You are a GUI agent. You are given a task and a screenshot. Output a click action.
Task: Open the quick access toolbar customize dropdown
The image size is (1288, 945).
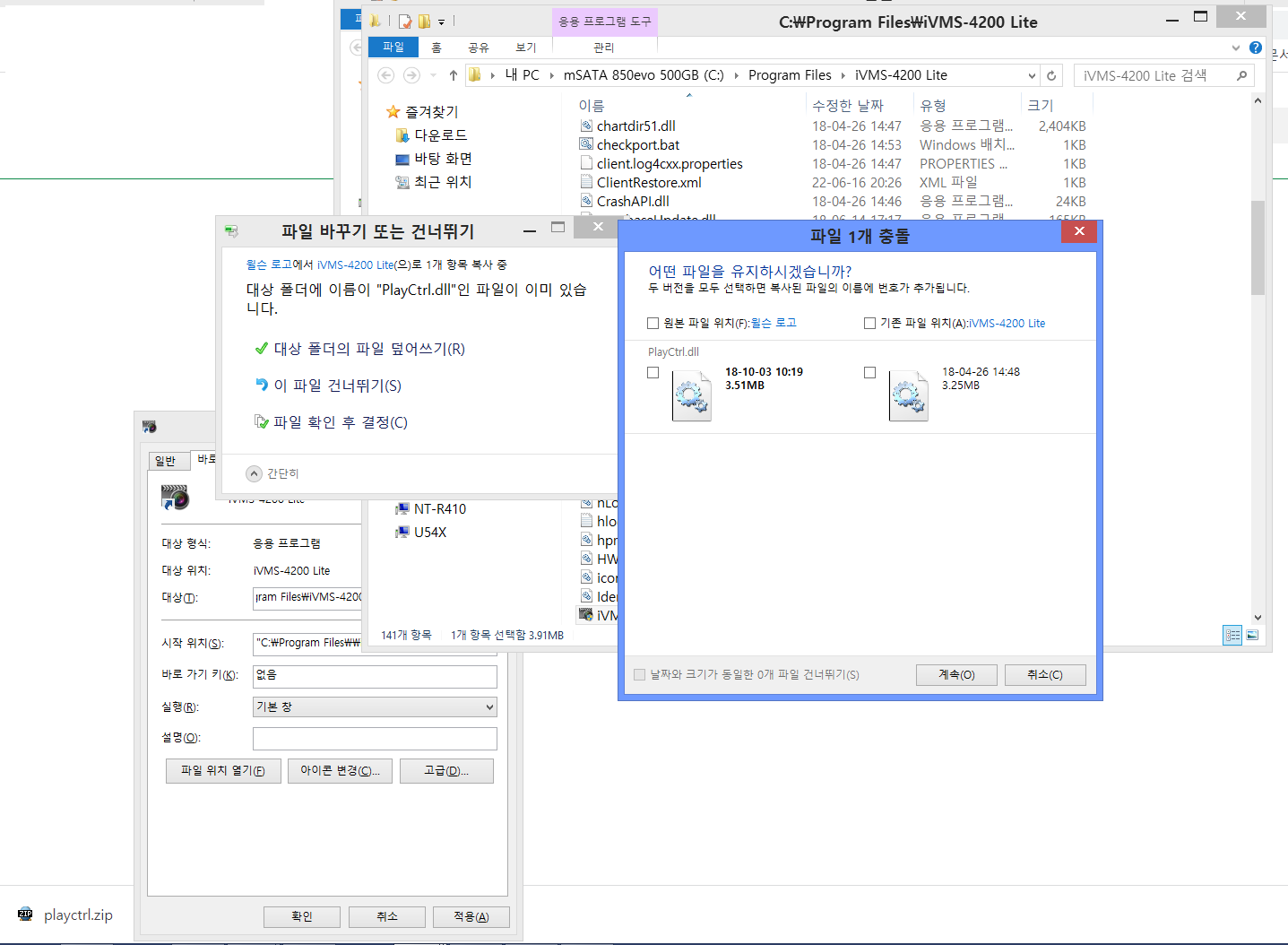(x=441, y=22)
